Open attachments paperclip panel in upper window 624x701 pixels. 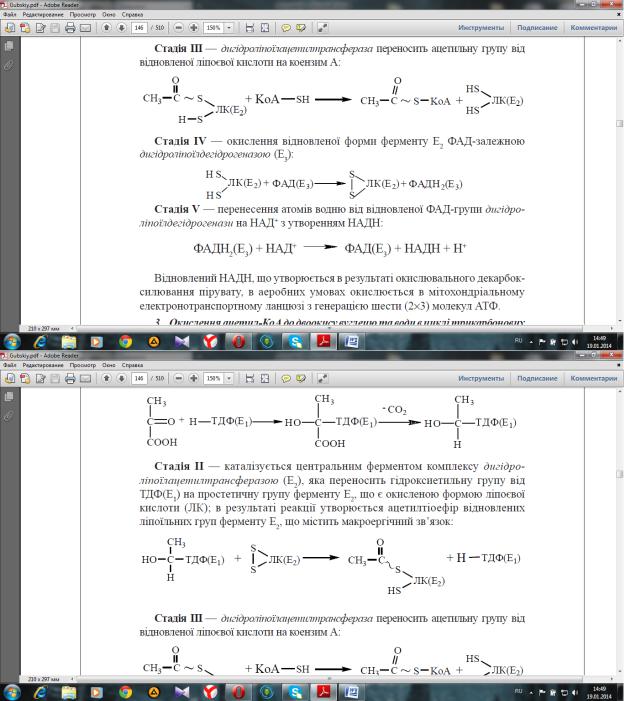8,65
